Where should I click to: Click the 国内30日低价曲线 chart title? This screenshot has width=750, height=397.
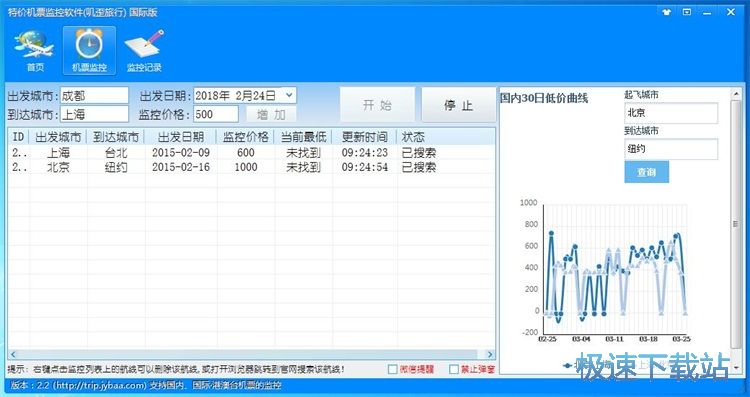tap(544, 99)
